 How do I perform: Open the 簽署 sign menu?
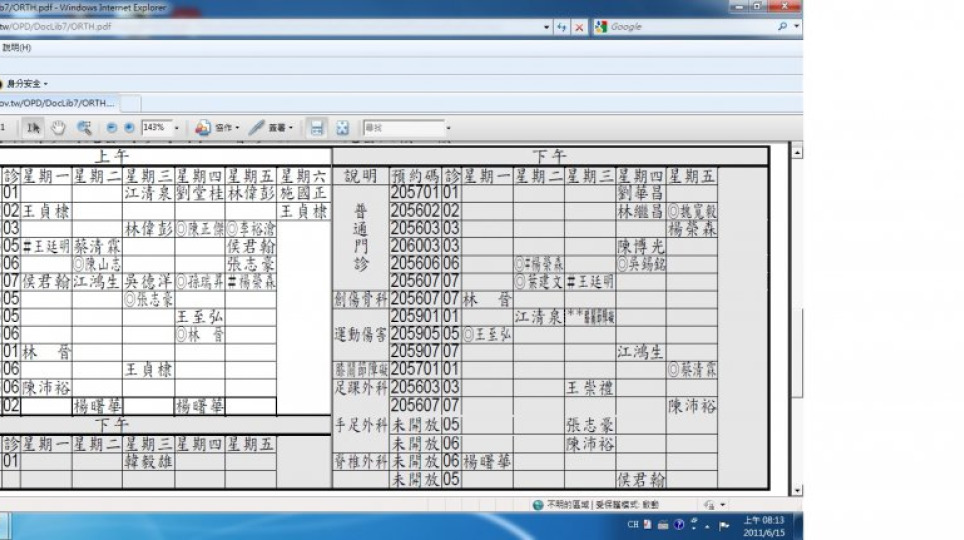click(x=271, y=128)
